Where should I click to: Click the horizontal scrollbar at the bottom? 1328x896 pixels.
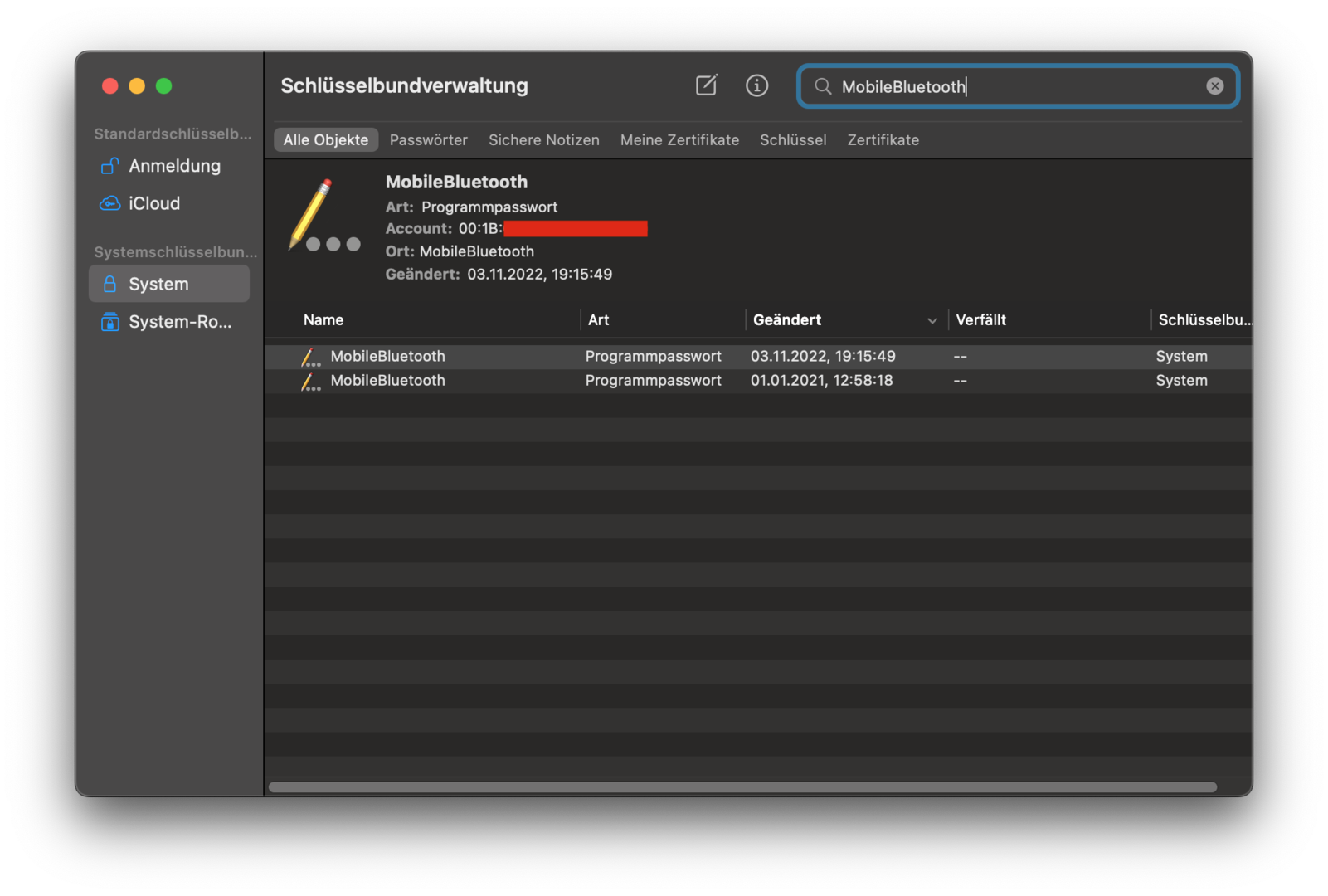(x=742, y=787)
